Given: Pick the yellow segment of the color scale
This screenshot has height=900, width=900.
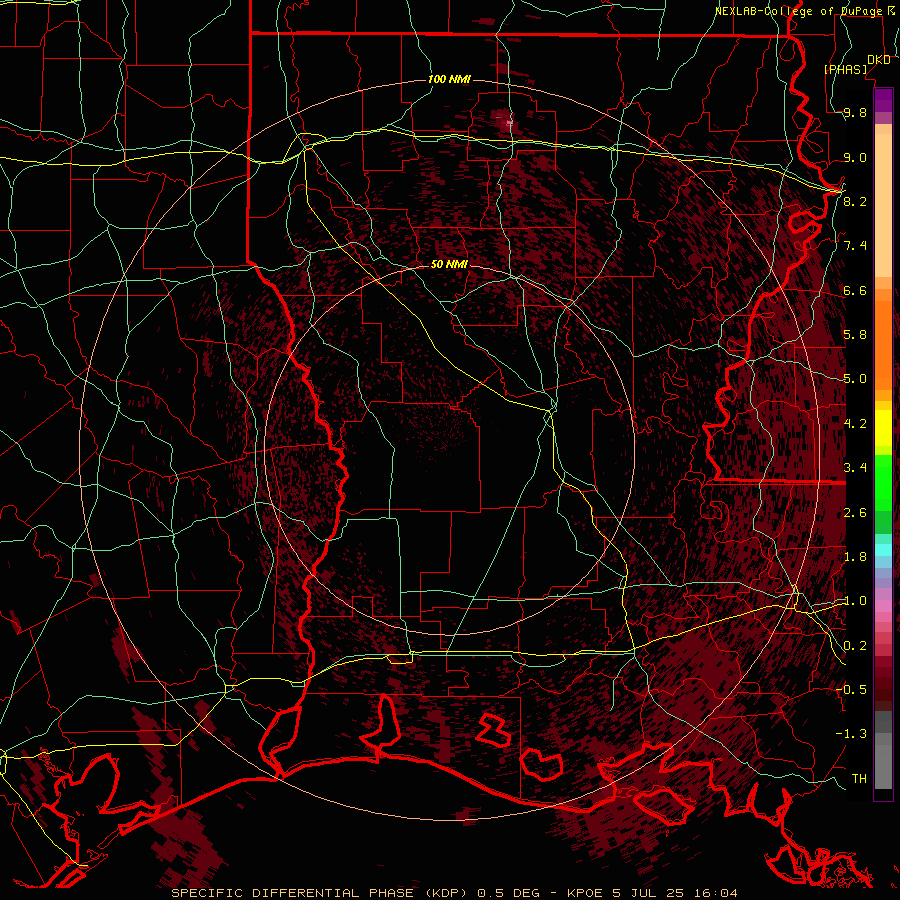Looking at the screenshot, I should click(x=883, y=428).
